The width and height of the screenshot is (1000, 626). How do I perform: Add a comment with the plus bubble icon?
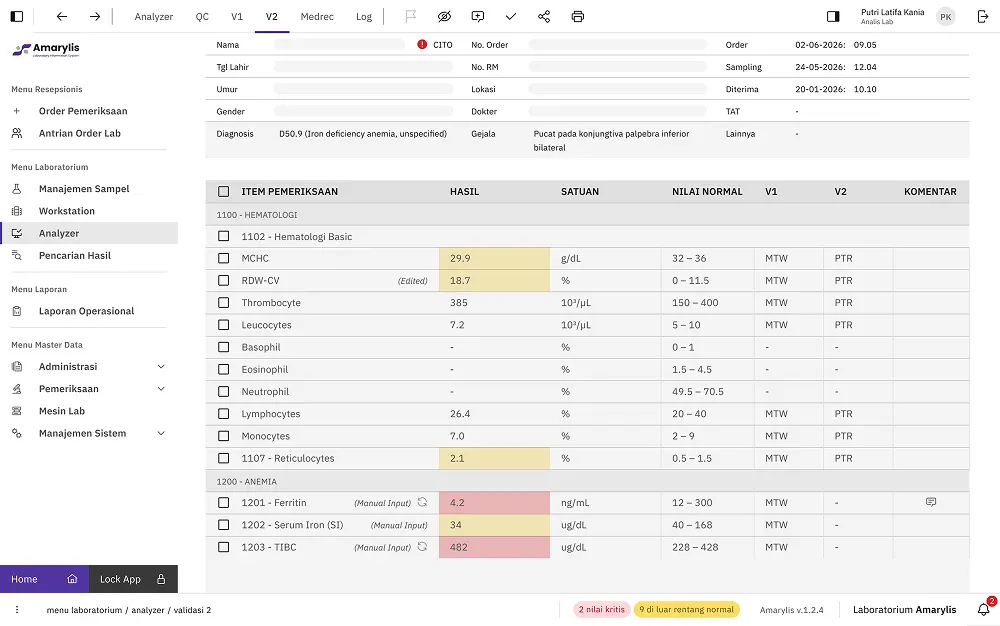pyautogui.click(x=478, y=17)
